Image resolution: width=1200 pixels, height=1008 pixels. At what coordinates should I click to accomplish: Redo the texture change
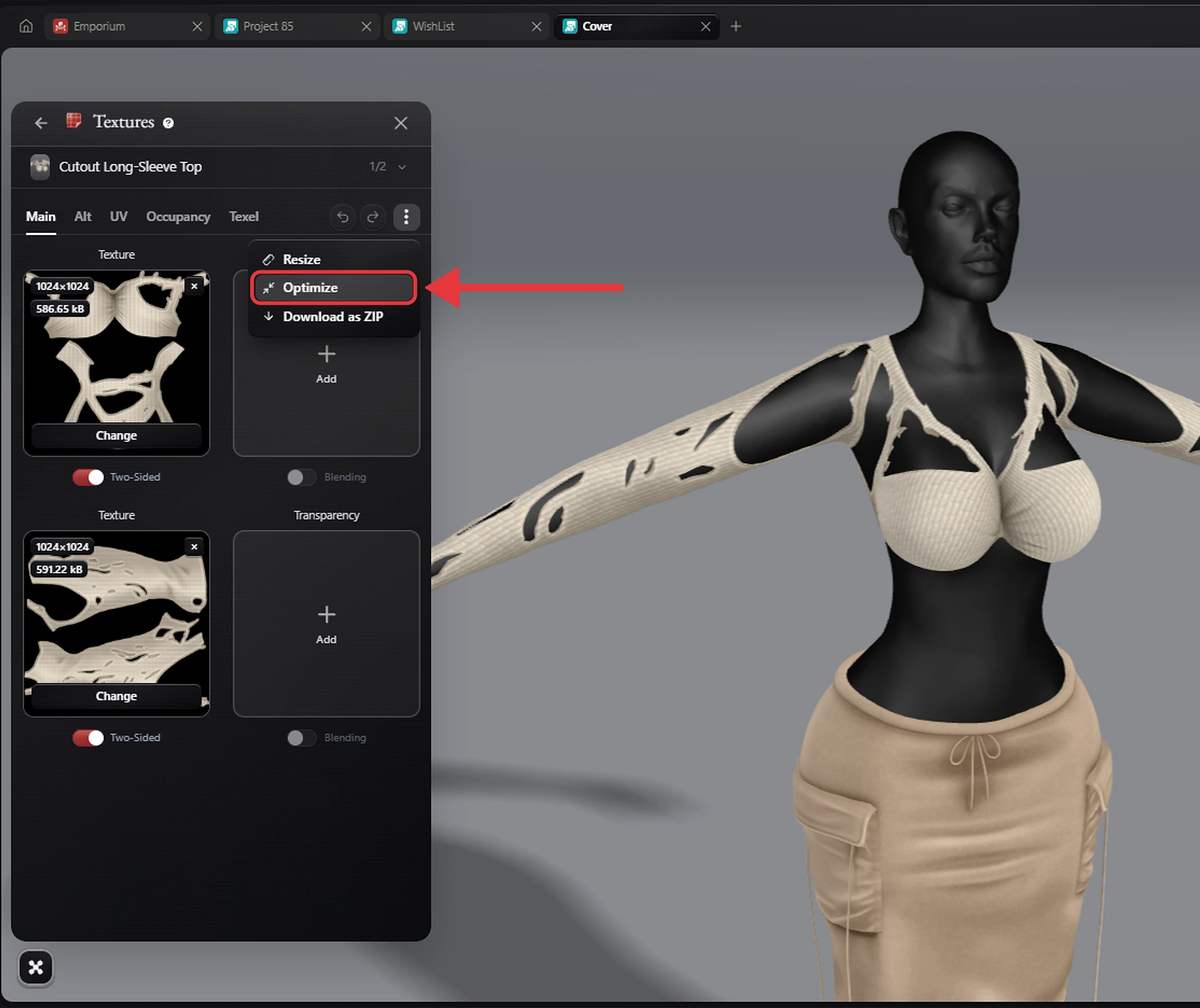click(x=373, y=217)
